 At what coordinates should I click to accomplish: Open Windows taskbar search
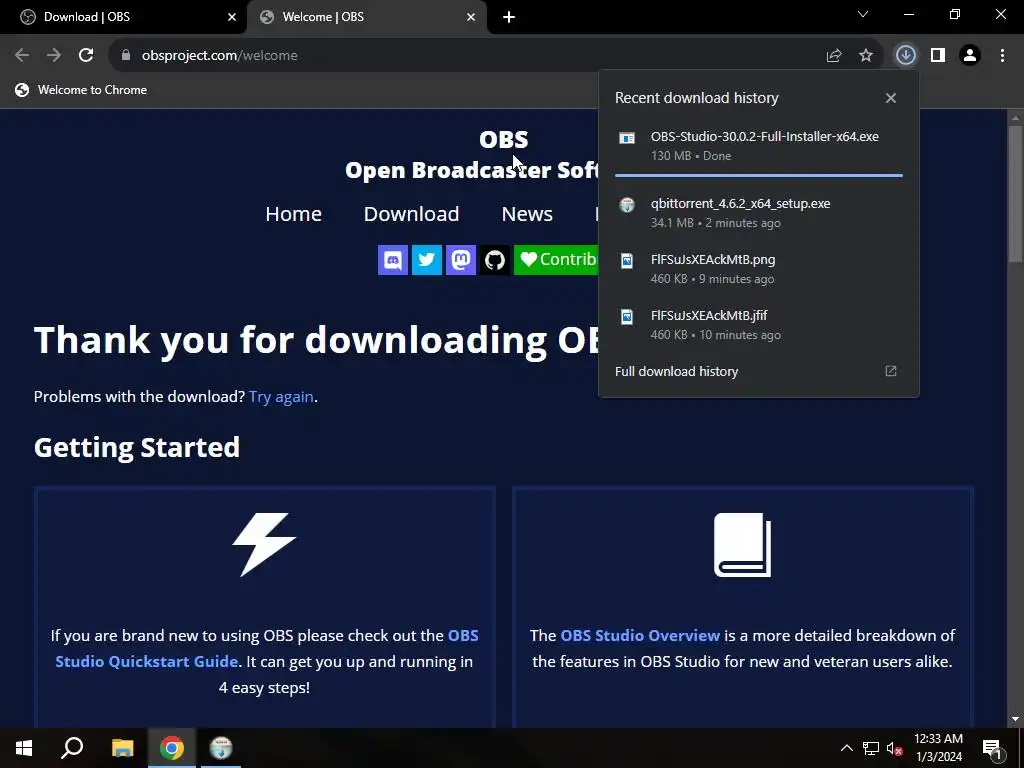(x=72, y=748)
